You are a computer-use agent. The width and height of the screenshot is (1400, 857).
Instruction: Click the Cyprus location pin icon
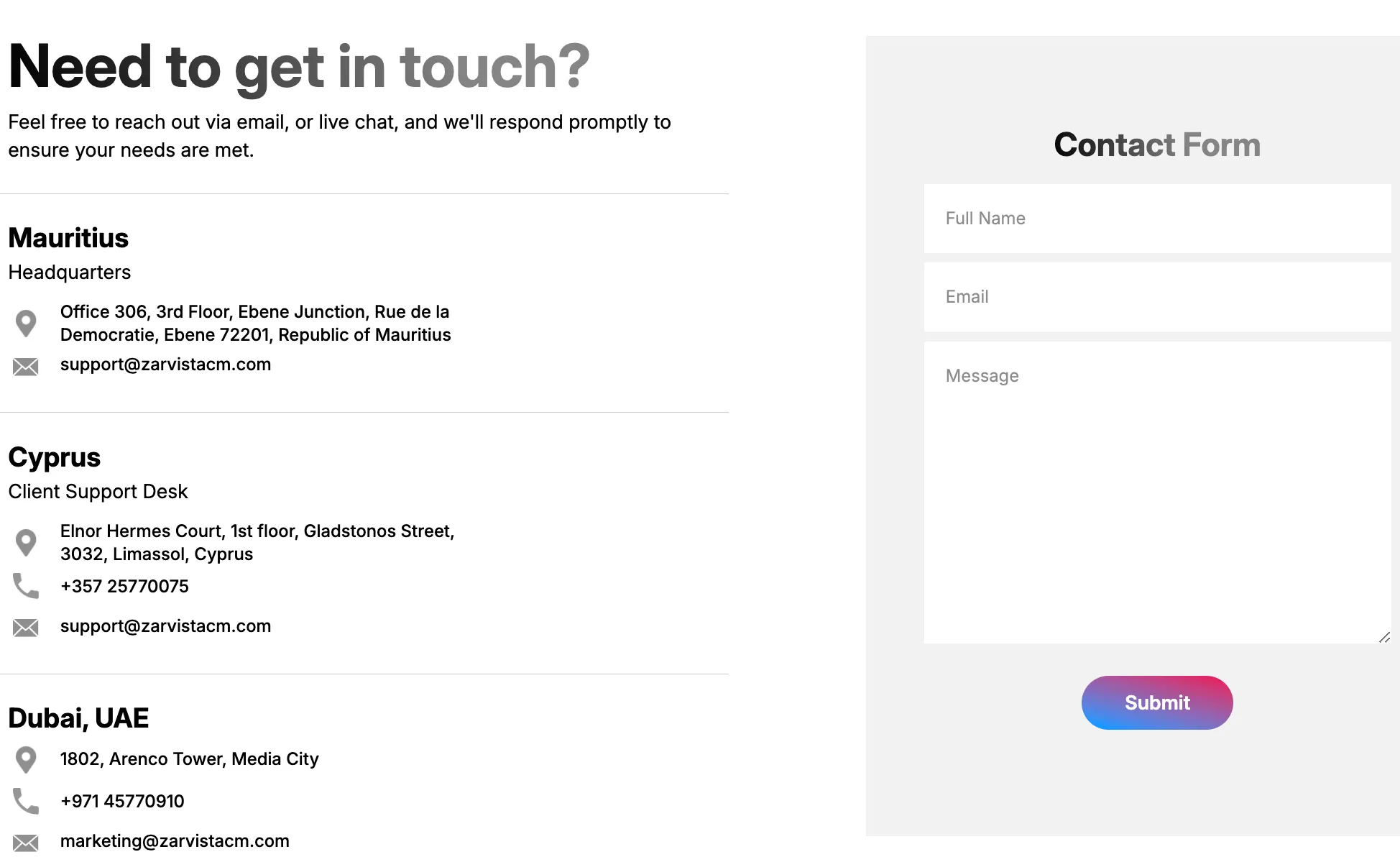point(26,543)
